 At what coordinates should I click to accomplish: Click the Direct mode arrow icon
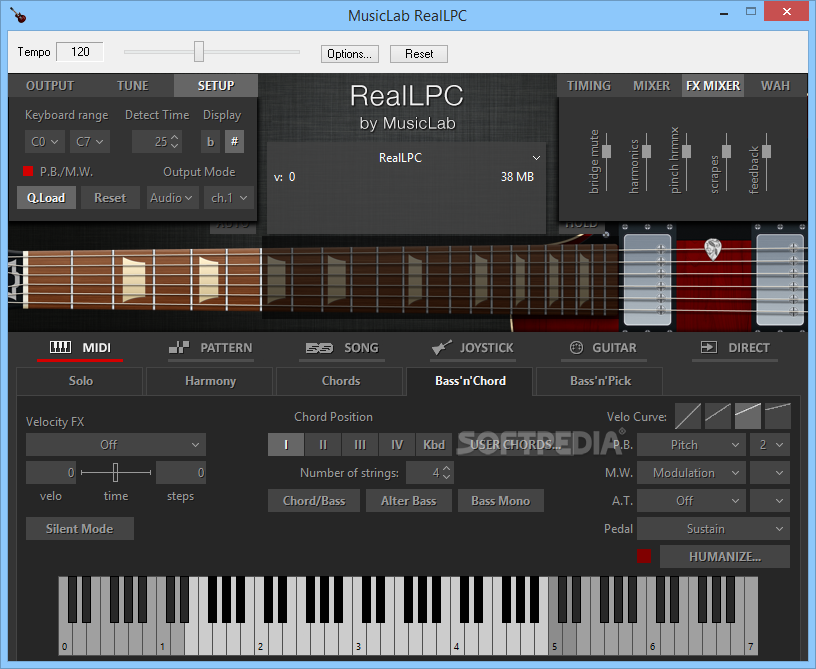(x=709, y=348)
